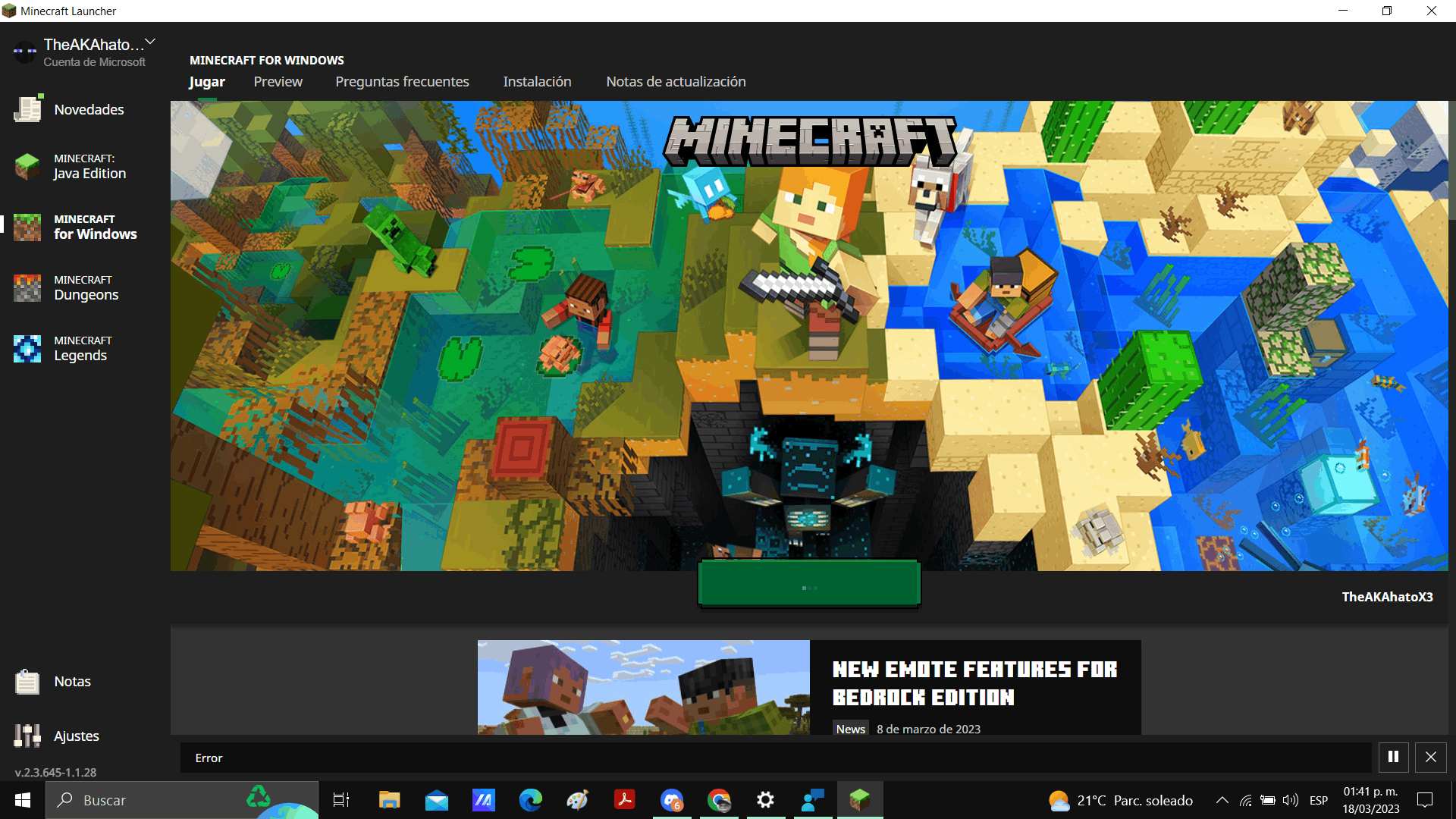This screenshot has width=1456, height=819.
Task: Open the Instalación tab
Action: (x=537, y=82)
